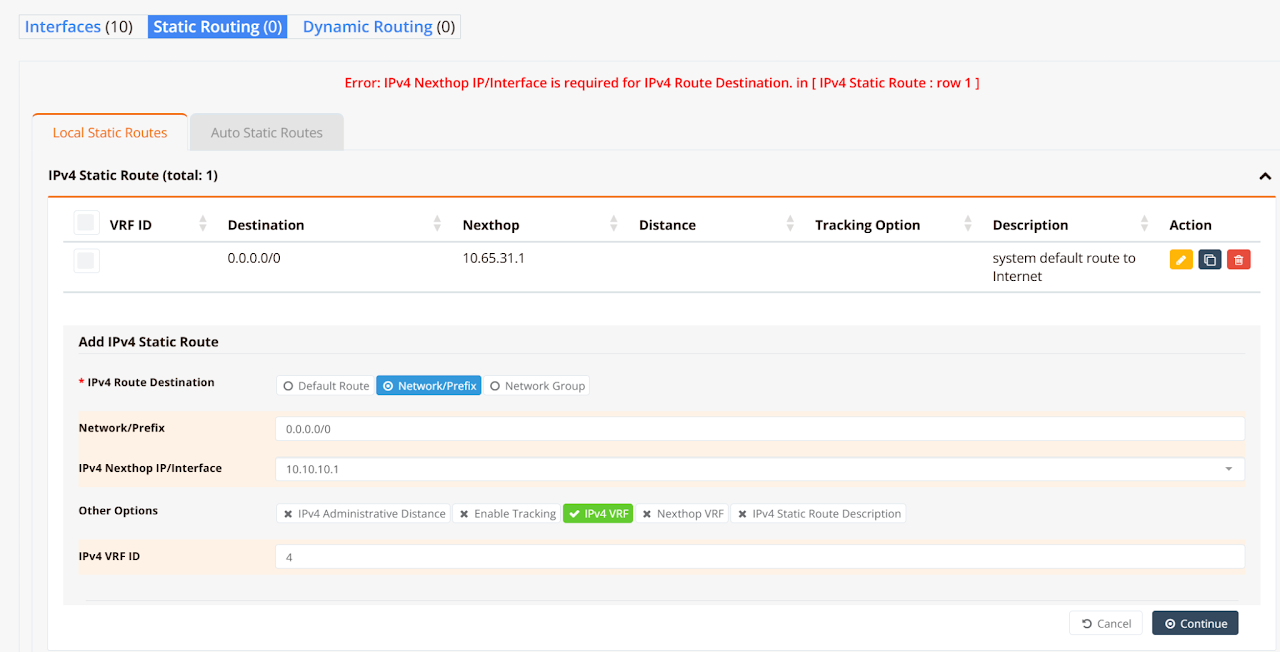The width and height of the screenshot is (1280, 652).
Task: Tick the checkbox for the 0.0.0.0/0 row
Action: point(86,261)
